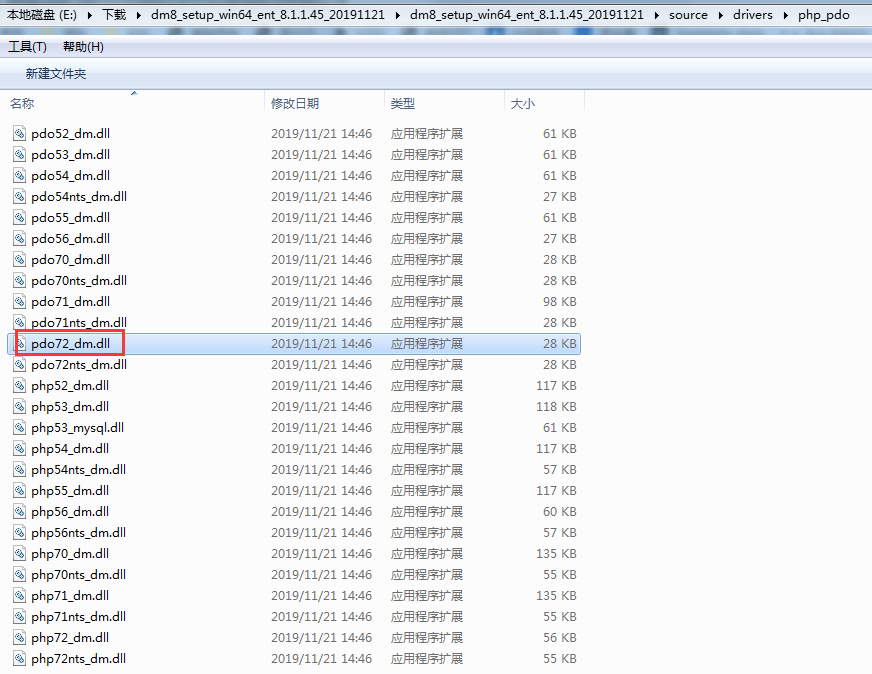The height and width of the screenshot is (674, 872).
Task: Click the php70_dm.dll file icon
Action: click(x=19, y=554)
